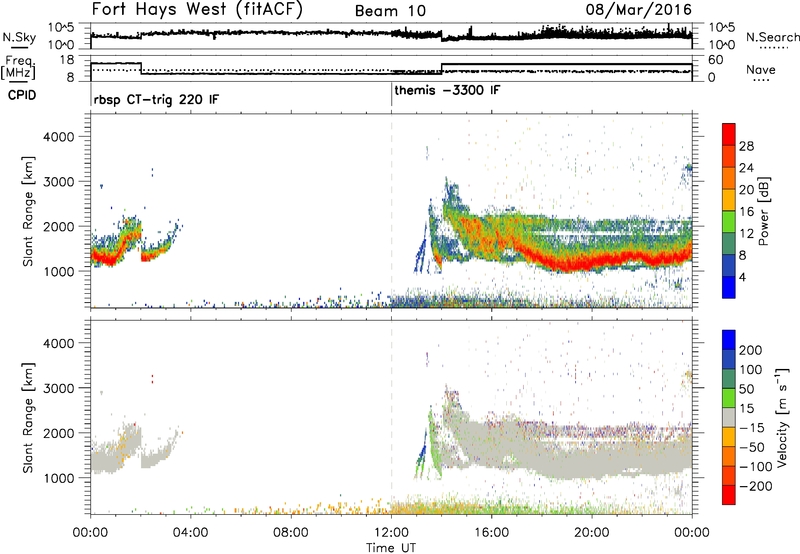Click the dashed line marker at 12:00 in power panel
Screen dimensions: 800x554
tap(391, 211)
